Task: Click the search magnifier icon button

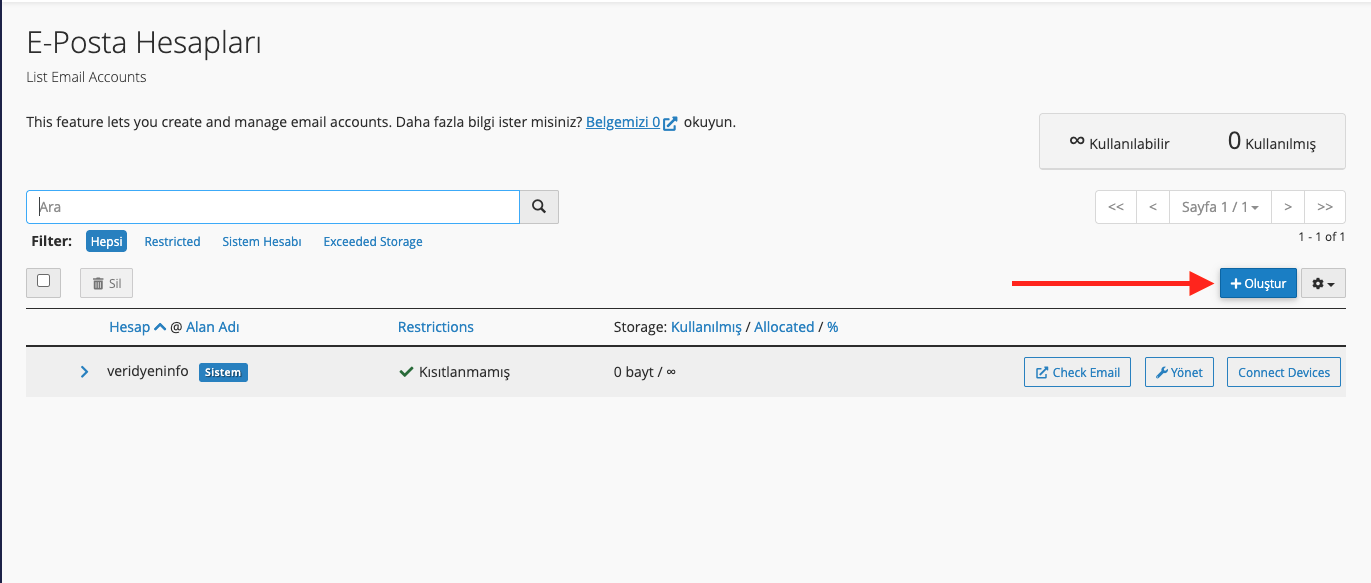Action: [x=539, y=207]
